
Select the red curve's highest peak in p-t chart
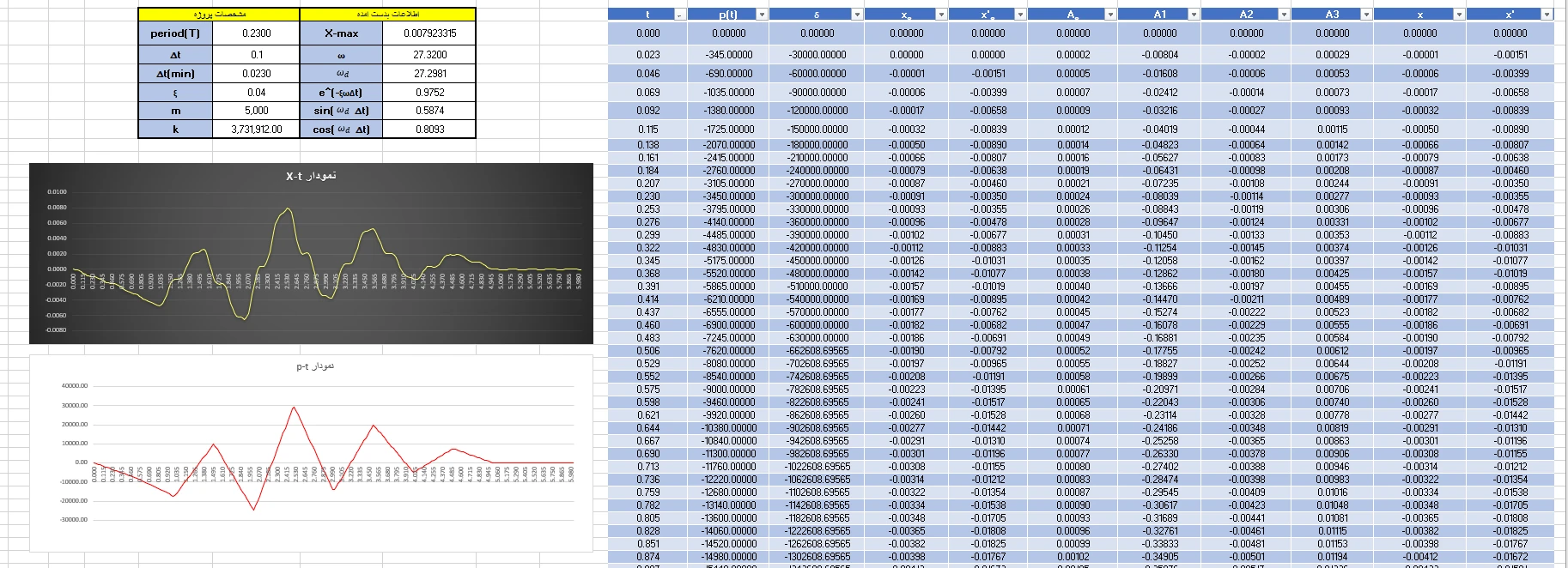pos(295,408)
